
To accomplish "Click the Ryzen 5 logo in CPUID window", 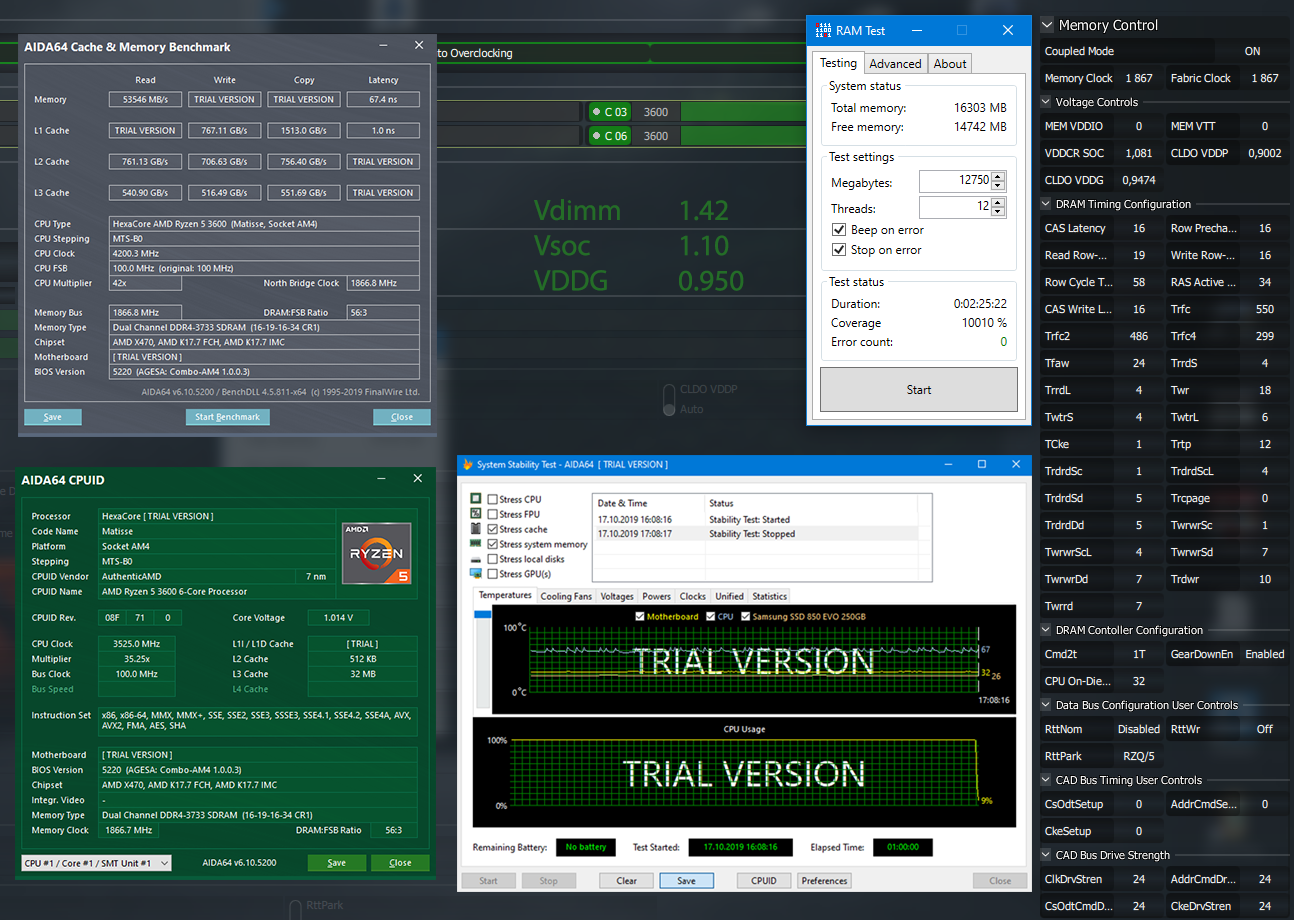I will 377,553.
